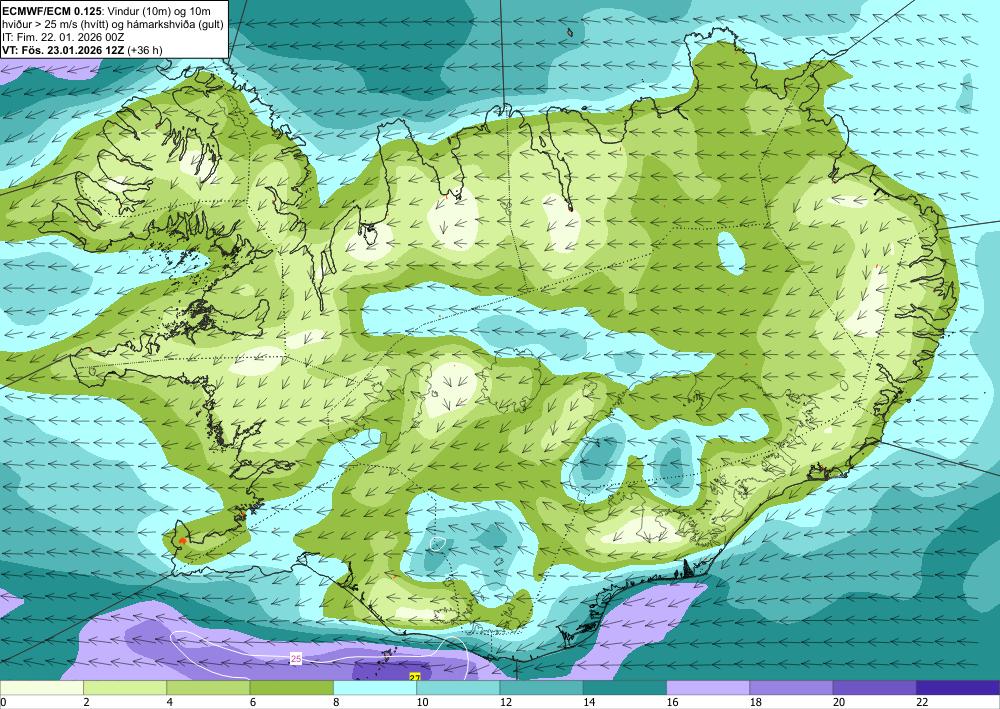Click the 20–22 m/s violet legend swatch
The width and height of the screenshot is (1000, 709).
click(x=874, y=688)
